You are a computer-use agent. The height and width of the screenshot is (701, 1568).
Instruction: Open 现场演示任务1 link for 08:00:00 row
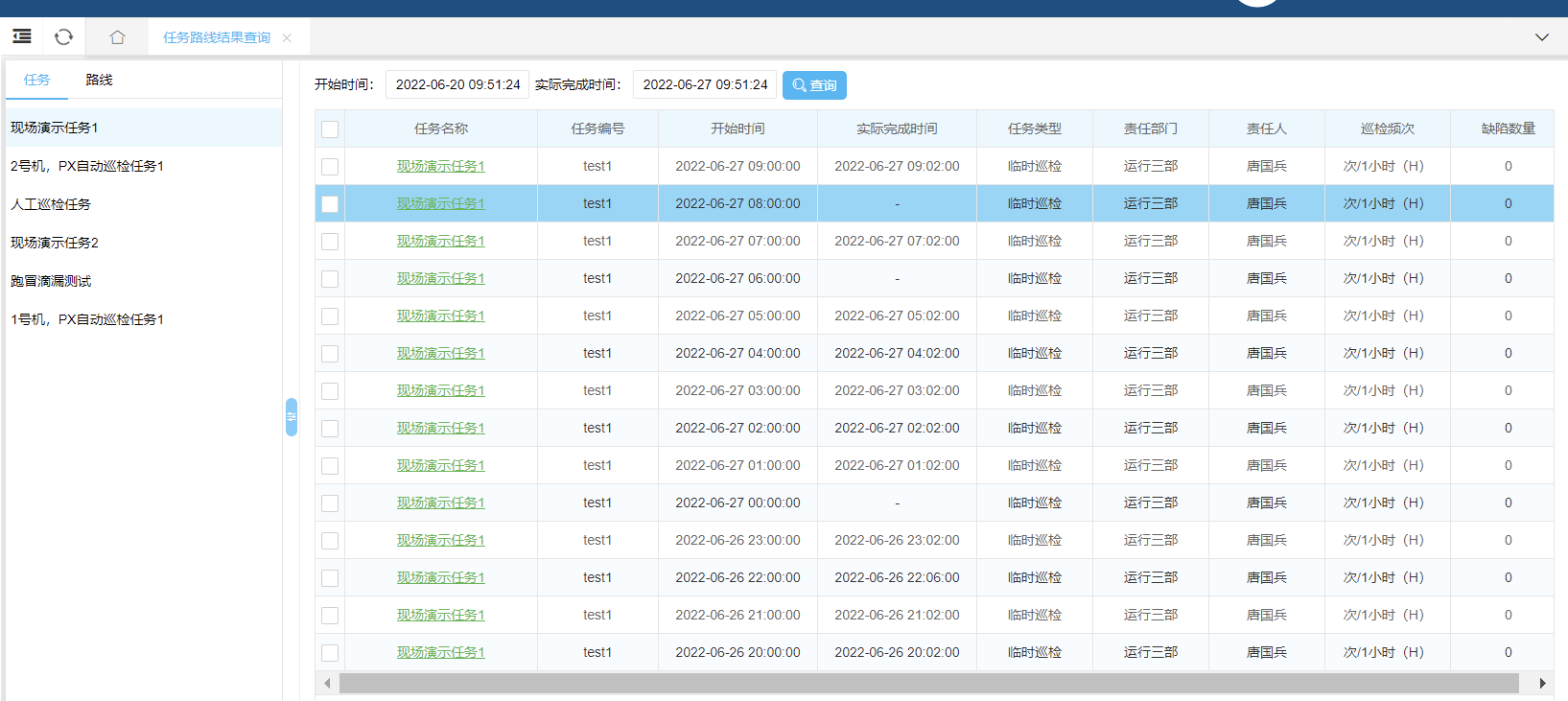[x=441, y=203]
